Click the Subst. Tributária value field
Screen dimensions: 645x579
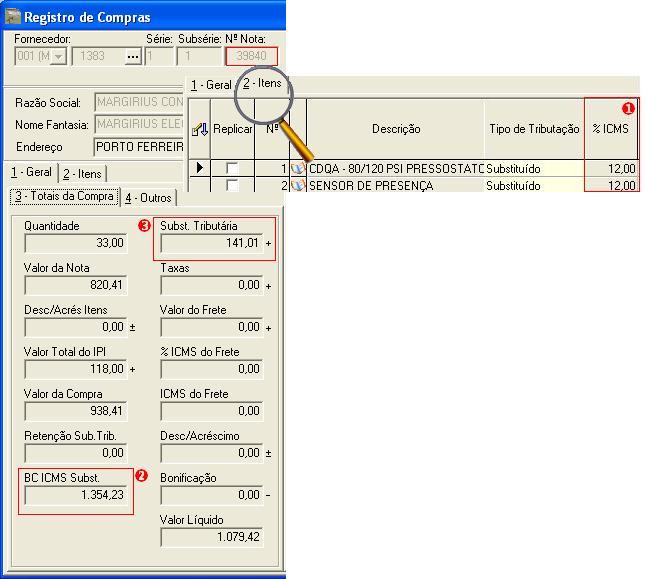(211, 243)
